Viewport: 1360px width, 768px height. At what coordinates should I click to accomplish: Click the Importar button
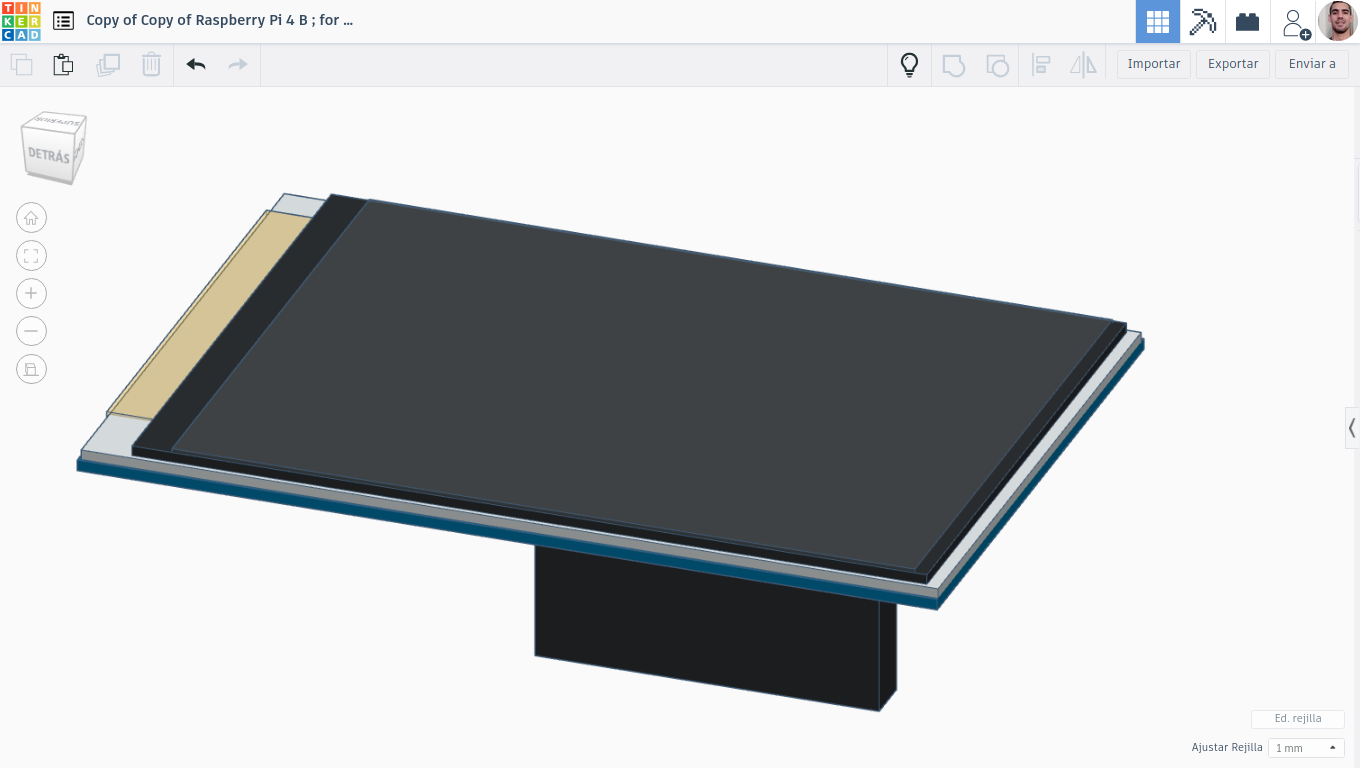click(x=1154, y=64)
